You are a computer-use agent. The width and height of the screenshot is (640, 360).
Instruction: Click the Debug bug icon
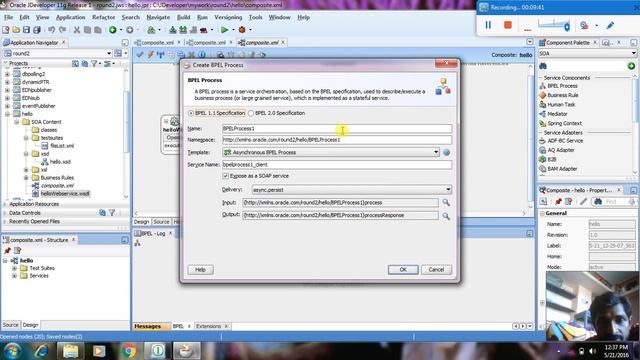[x=242, y=30]
